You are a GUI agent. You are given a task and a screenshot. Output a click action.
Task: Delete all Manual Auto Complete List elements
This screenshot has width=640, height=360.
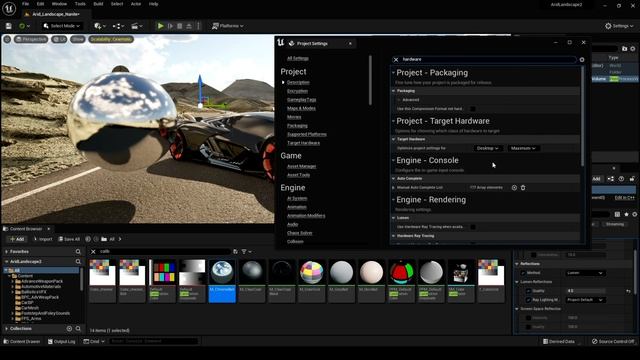click(523, 188)
